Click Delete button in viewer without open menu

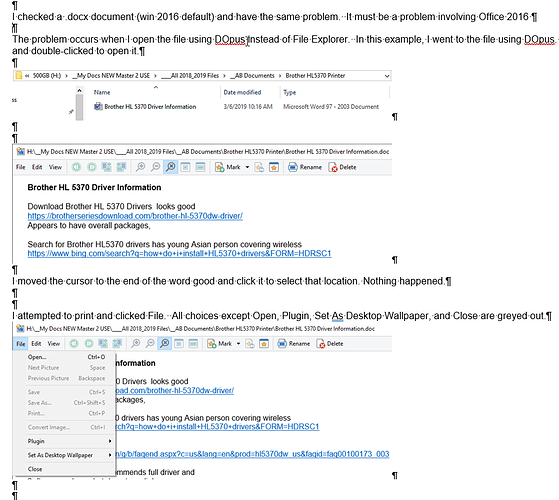pos(342,167)
